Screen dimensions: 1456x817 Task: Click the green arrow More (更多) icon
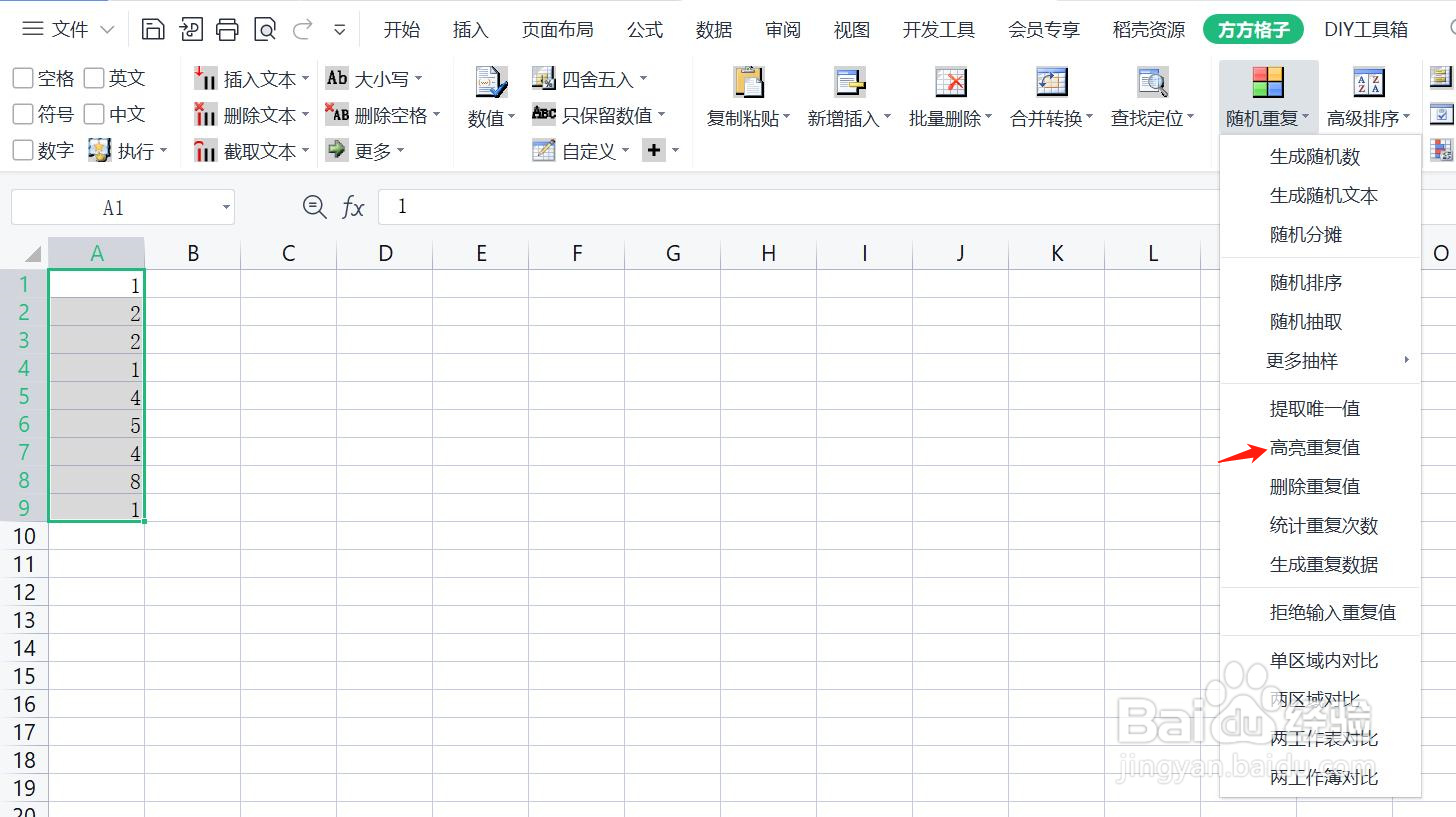338,151
